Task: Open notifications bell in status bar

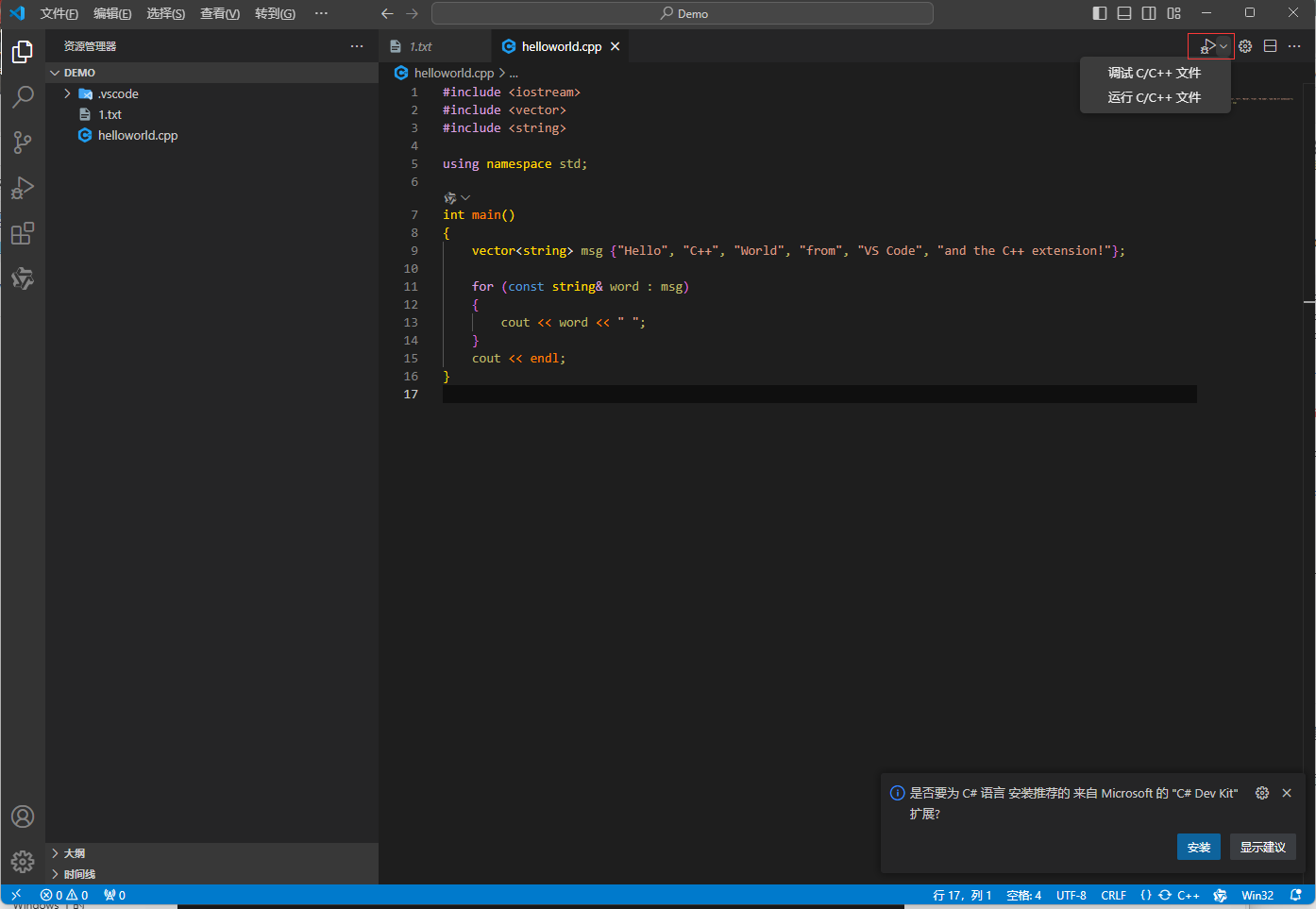Action: pos(1296,895)
